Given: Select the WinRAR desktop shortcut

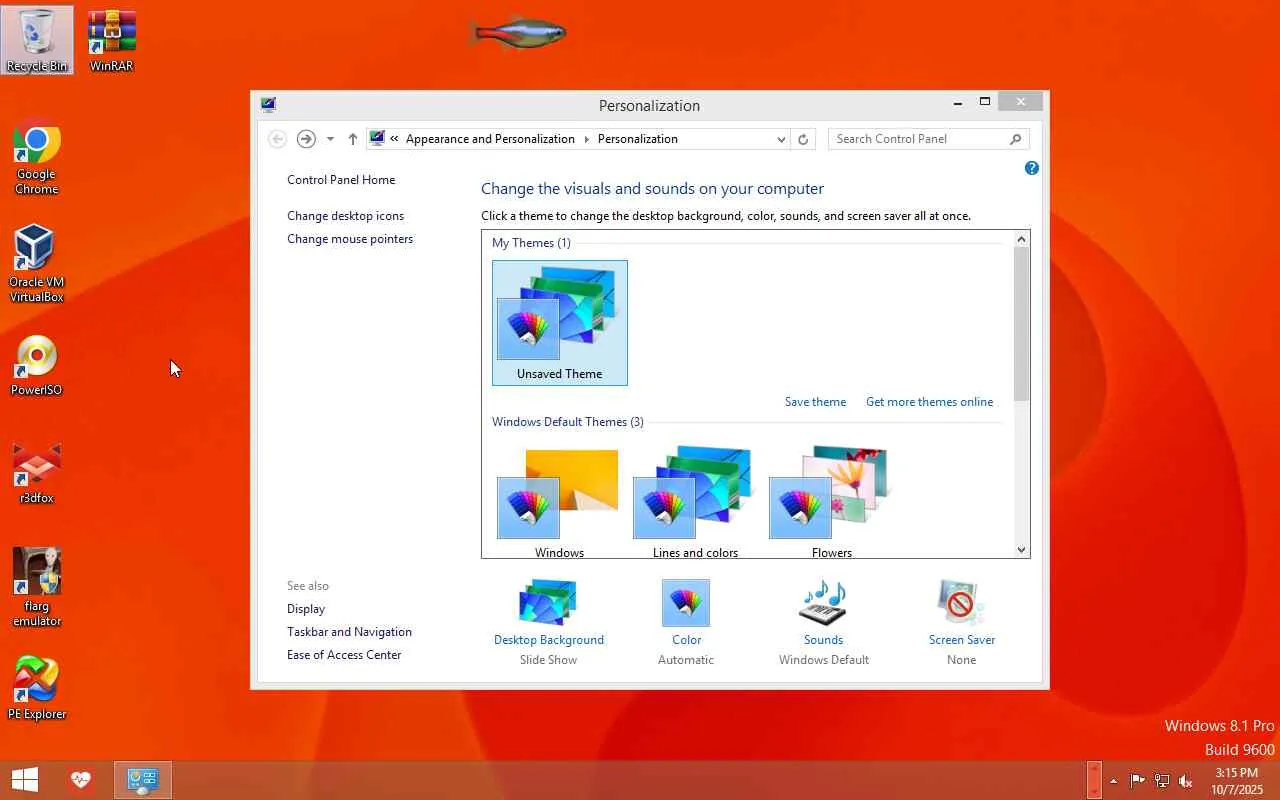Looking at the screenshot, I should coord(111,40).
